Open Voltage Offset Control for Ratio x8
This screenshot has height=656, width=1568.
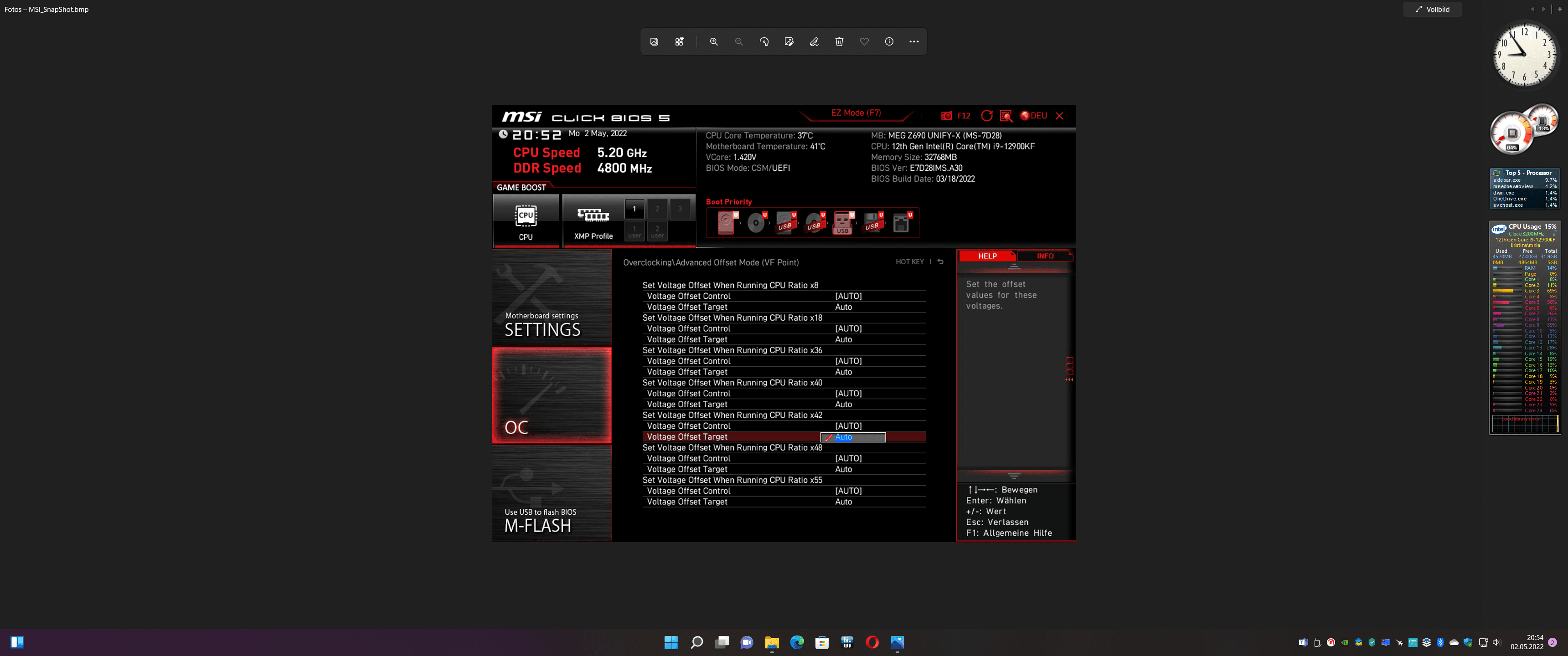(784, 297)
